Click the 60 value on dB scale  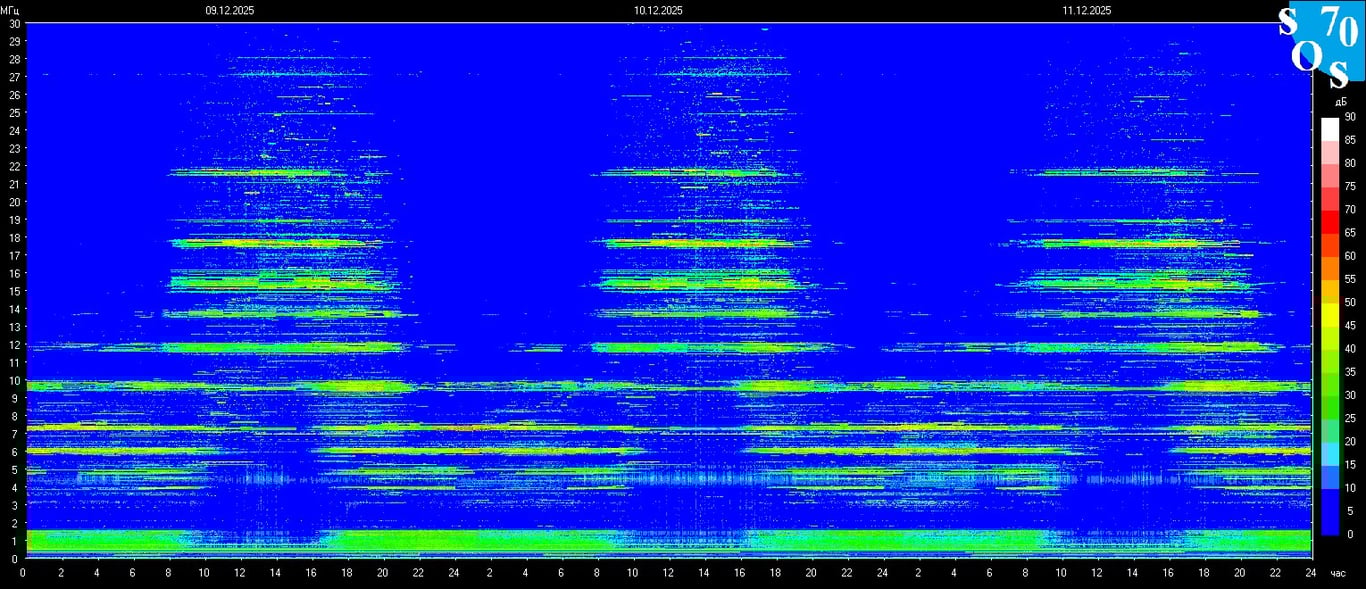pos(1350,256)
